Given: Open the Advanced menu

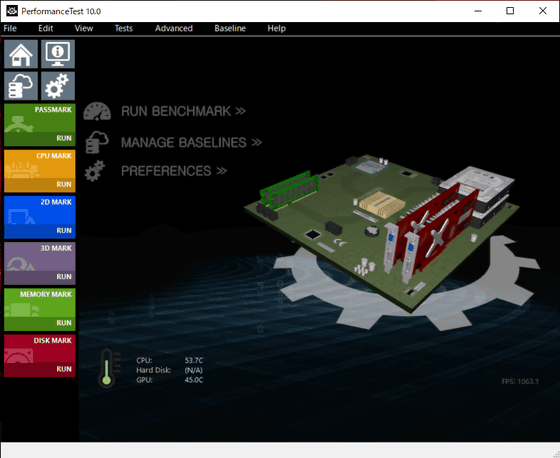Looking at the screenshot, I should [x=174, y=28].
